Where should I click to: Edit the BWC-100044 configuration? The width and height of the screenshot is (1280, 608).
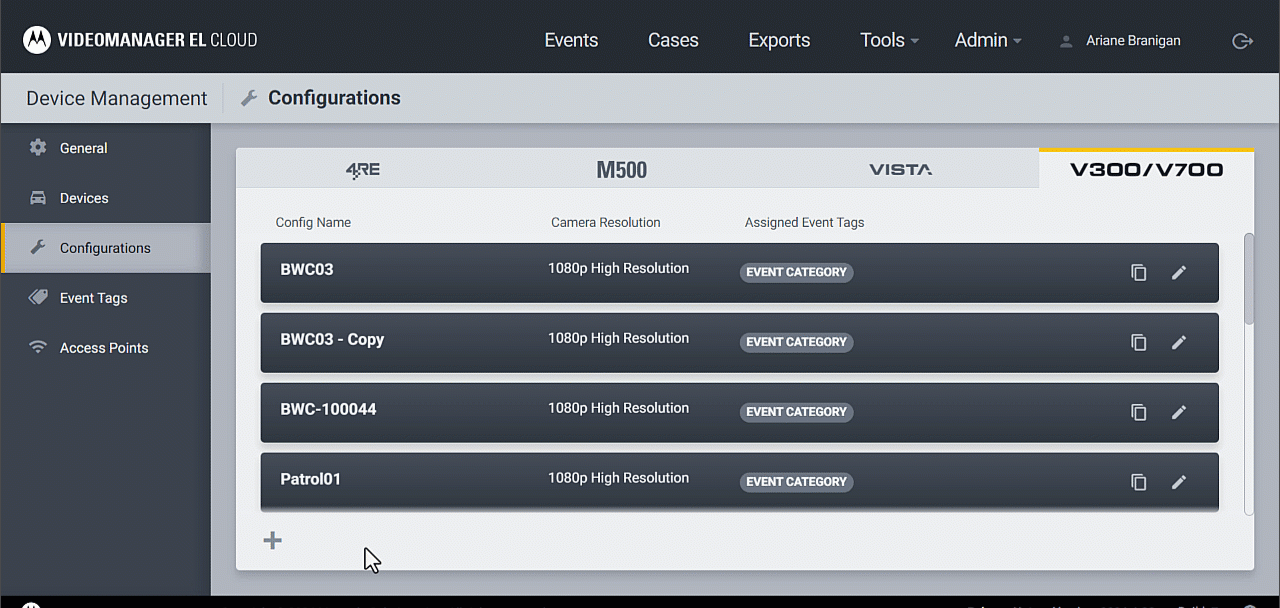[x=1179, y=412]
